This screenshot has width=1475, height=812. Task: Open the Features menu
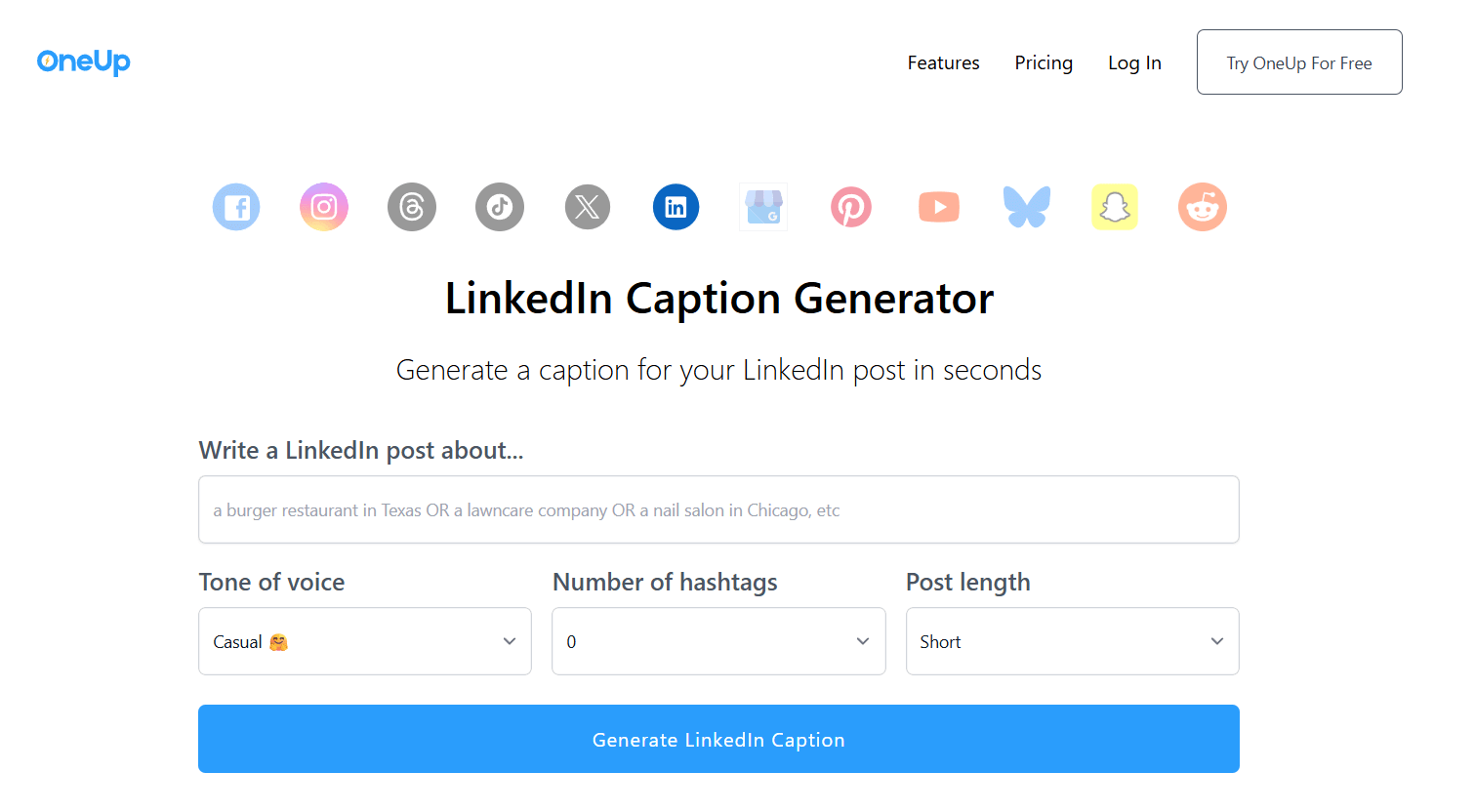pyautogui.click(x=942, y=61)
